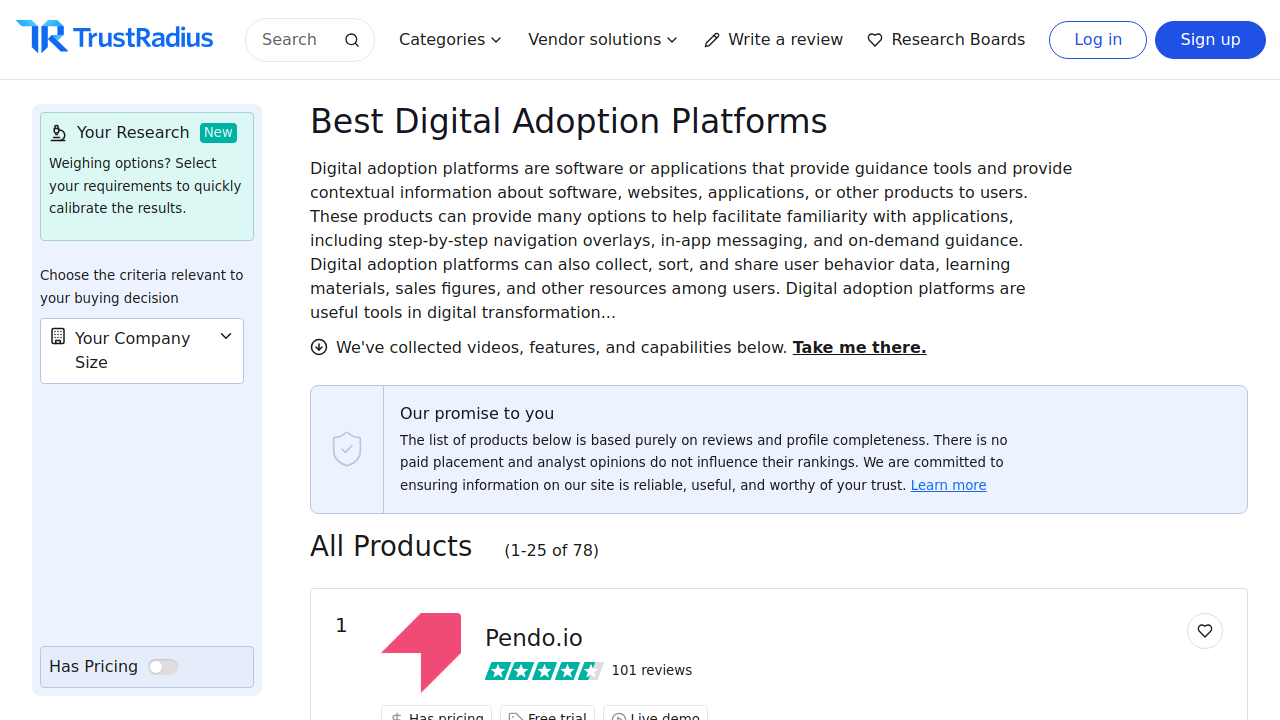Expand the Your Company Size filter
The height and width of the screenshot is (720, 1280).
(x=142, y=351)
